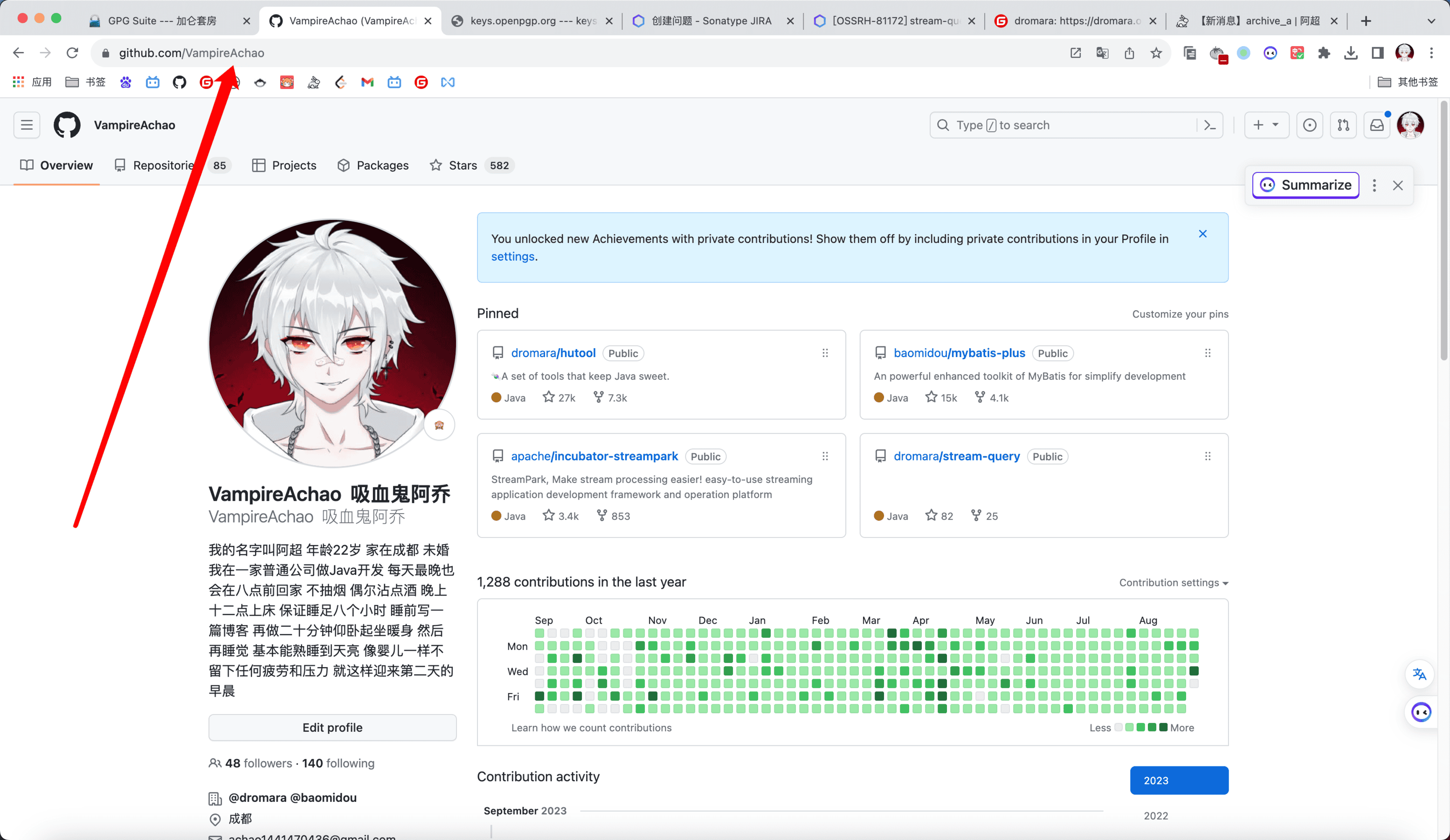Open GitHub hamburger navigation menu
1450x840 pixels.
coord(27,125)
